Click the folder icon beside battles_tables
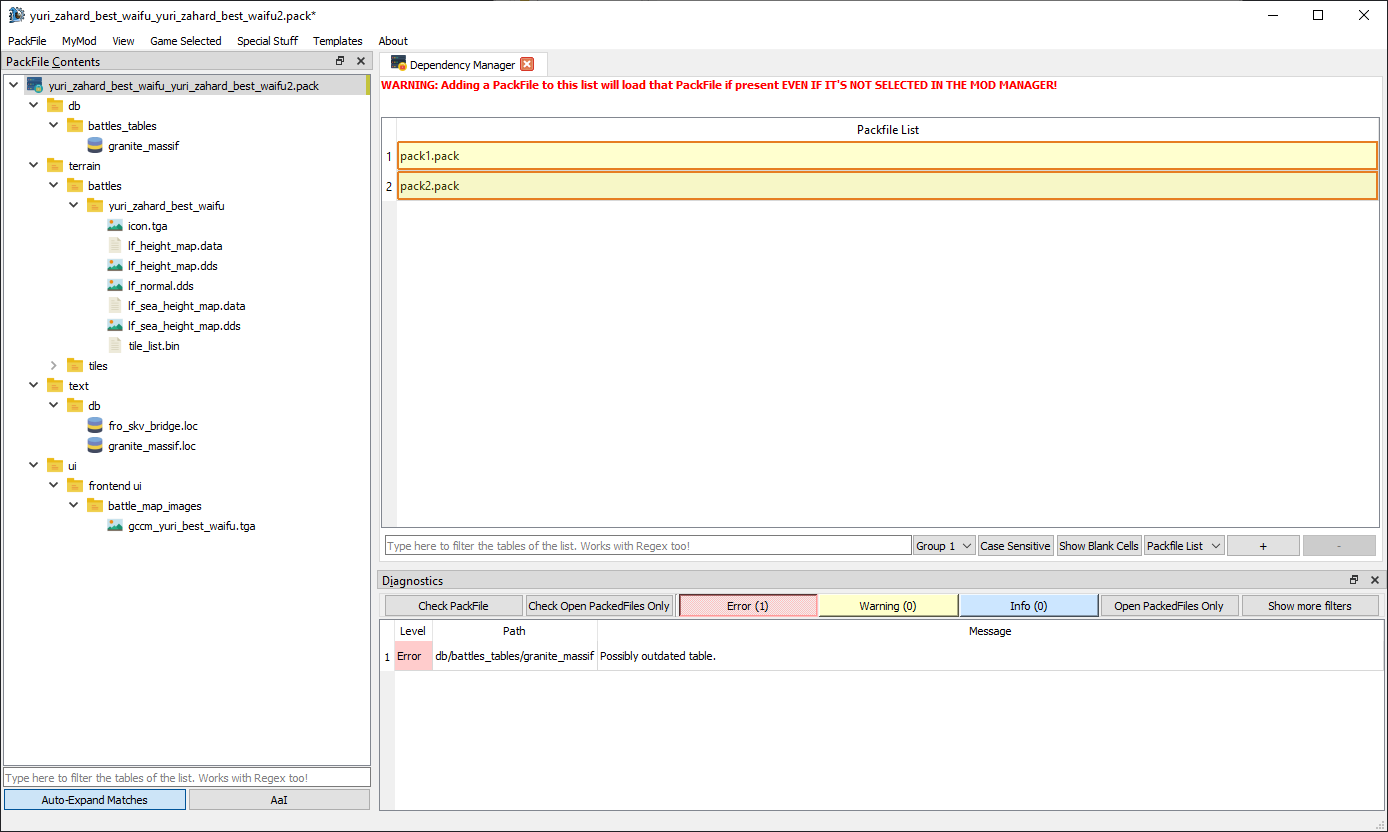Viewport: 1388px width, 832px height. coord(75,126)
